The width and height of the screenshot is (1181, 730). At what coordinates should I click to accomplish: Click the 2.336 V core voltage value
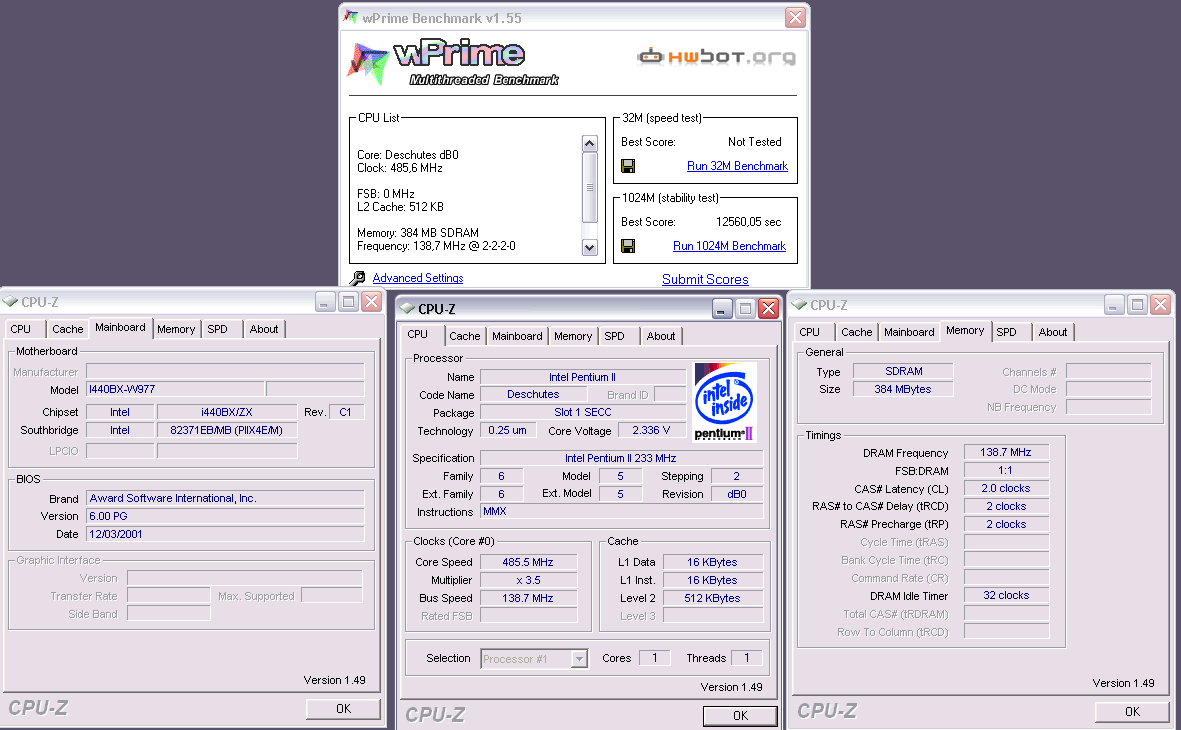652,430
